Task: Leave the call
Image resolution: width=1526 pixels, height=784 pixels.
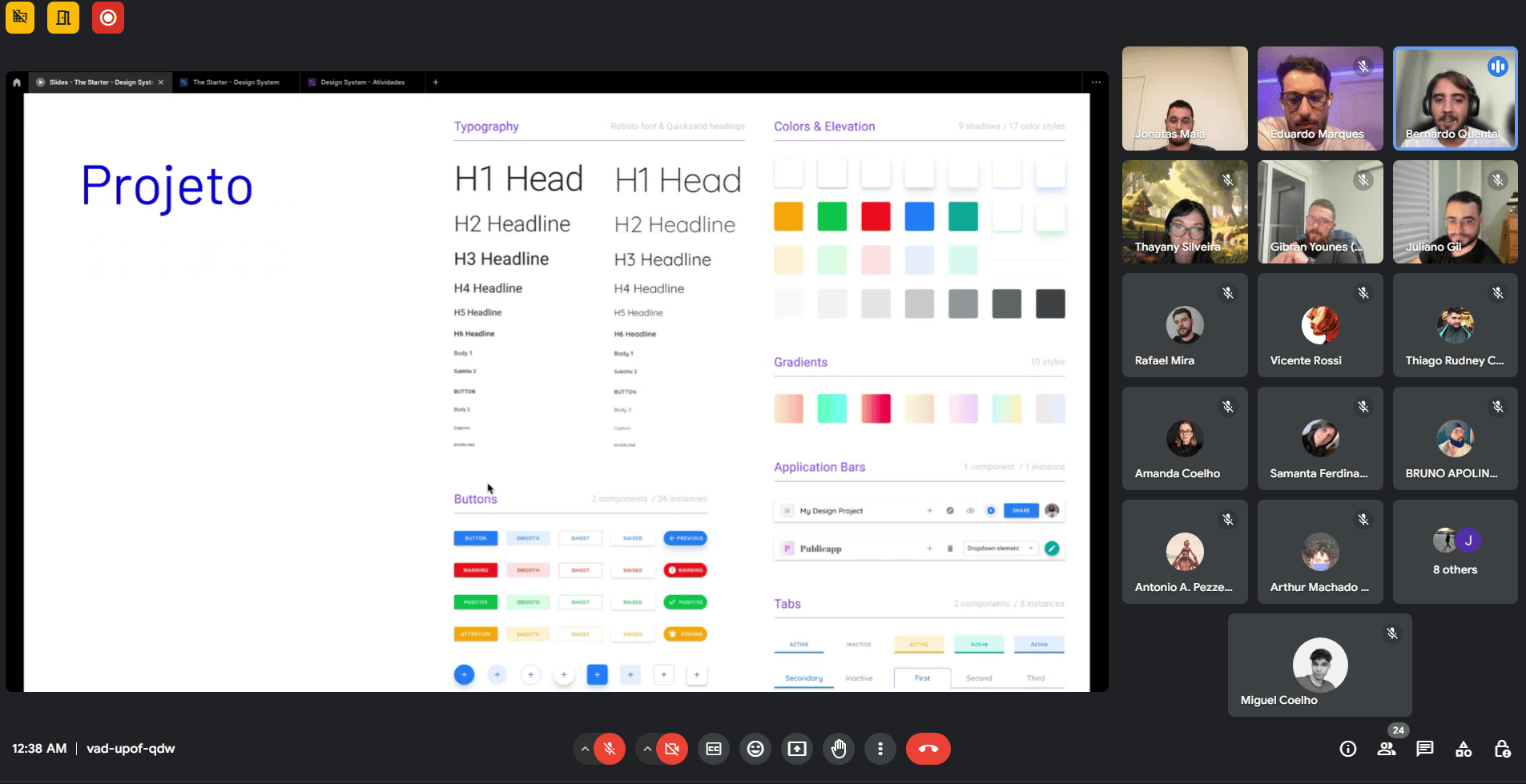Action: tap(928, 749)
